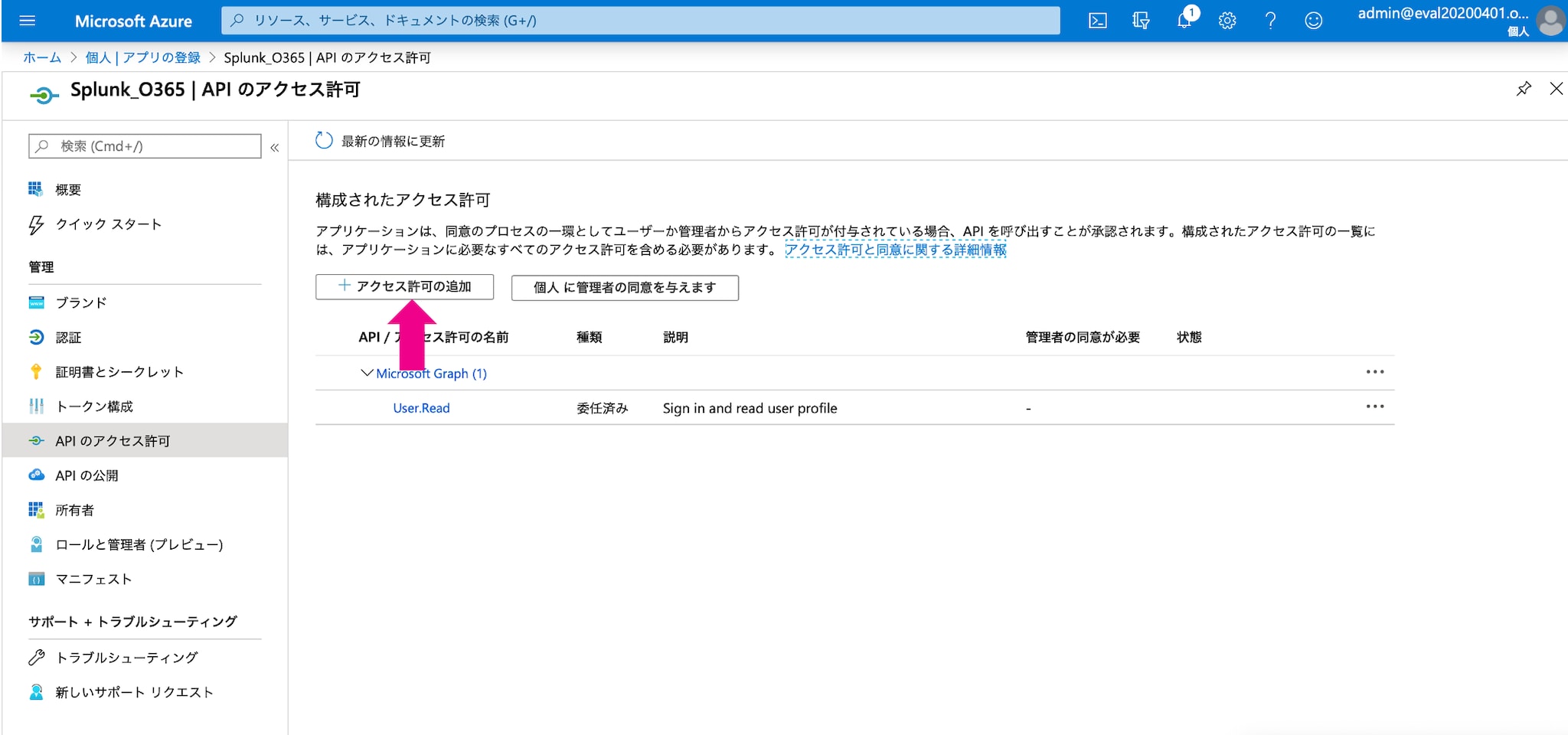The width and height of the screenshot is (1568, 735).
Task: Click the ブランド icon in the sidebar
Action: coord(36,302)
